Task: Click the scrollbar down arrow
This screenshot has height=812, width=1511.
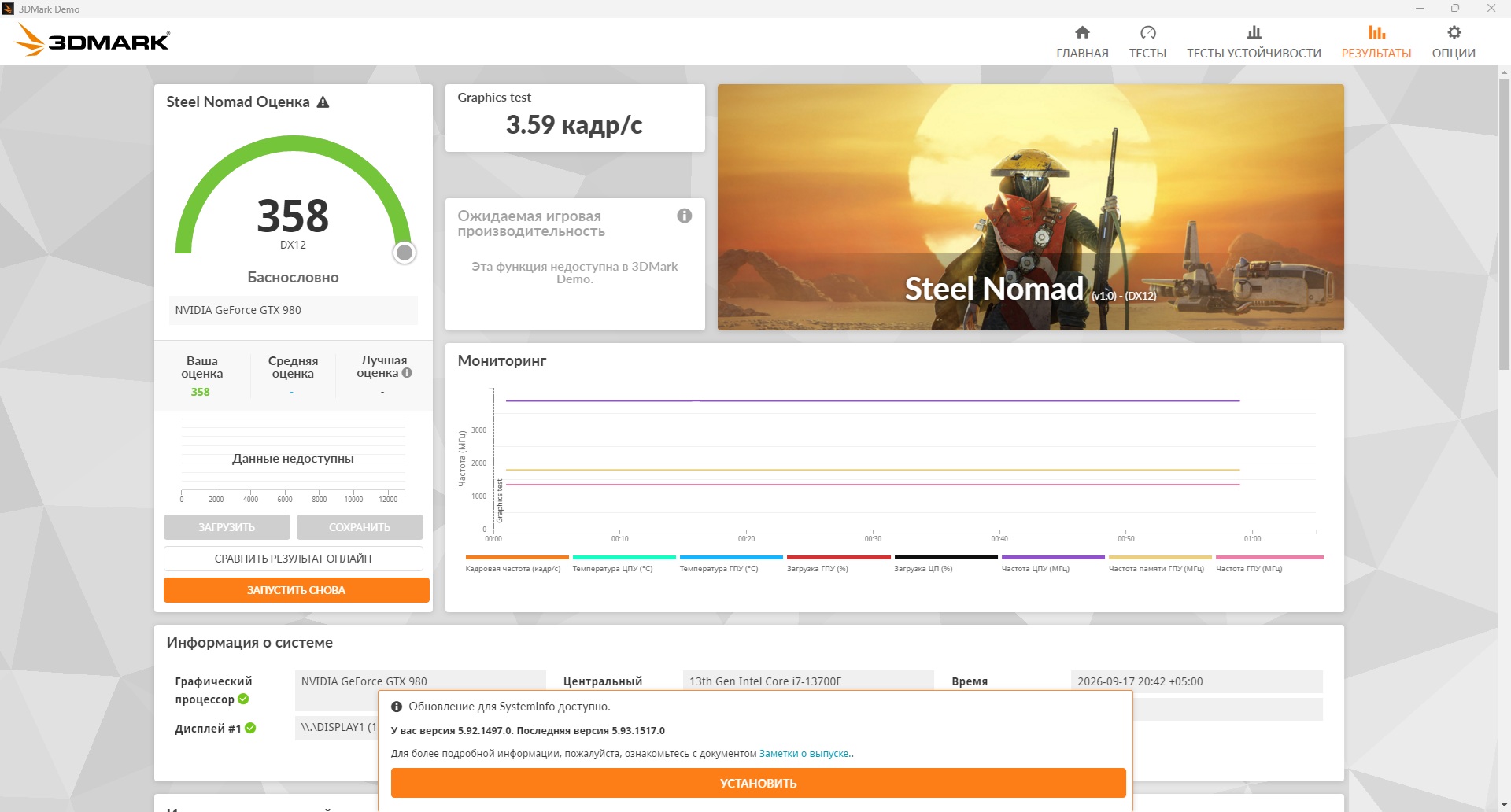Action: (1504, 806)
